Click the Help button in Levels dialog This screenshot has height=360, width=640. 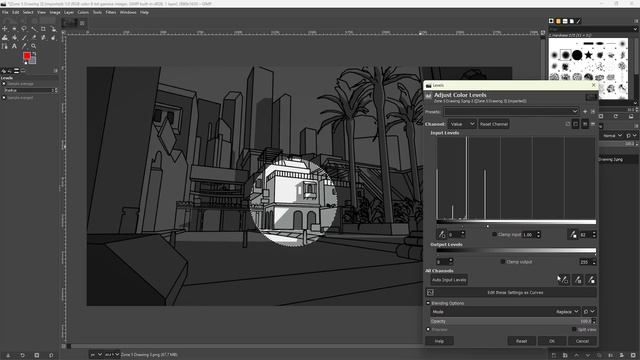[x=439, y=341]
